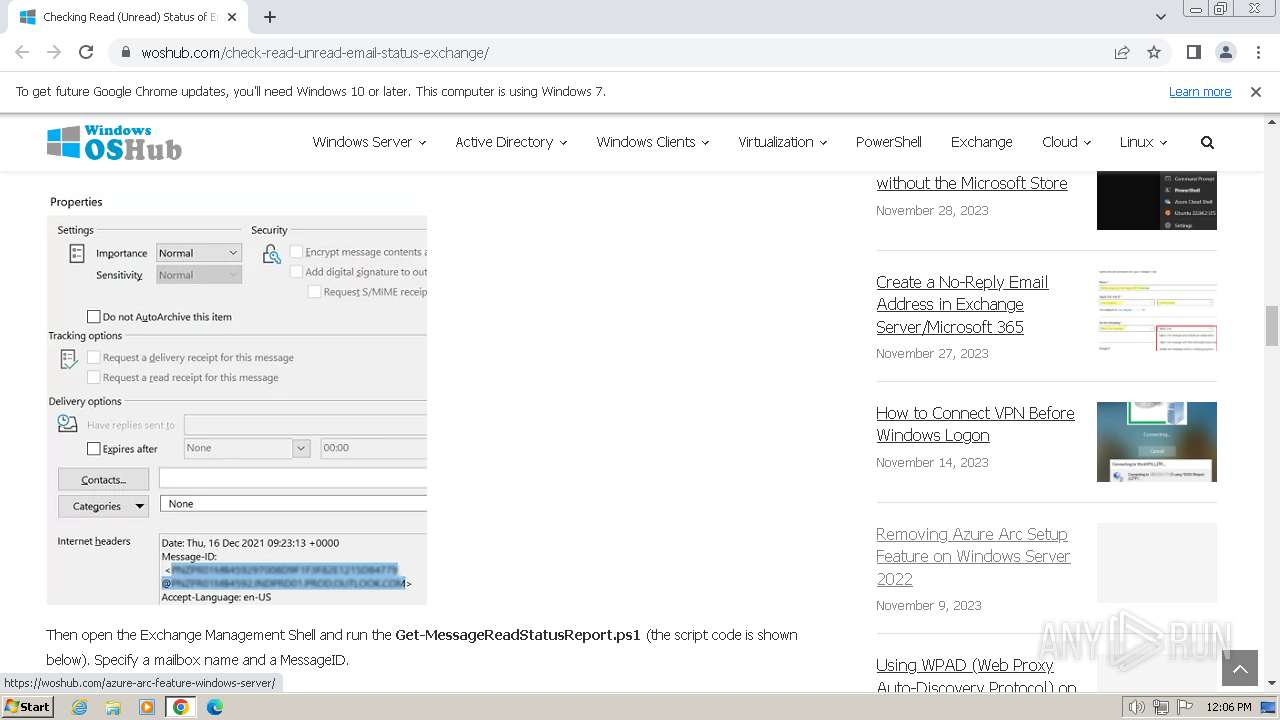This screenshot has width=1280, height=720.
Task: Bookmark this page with star icon
Action: coord(1154,52)
